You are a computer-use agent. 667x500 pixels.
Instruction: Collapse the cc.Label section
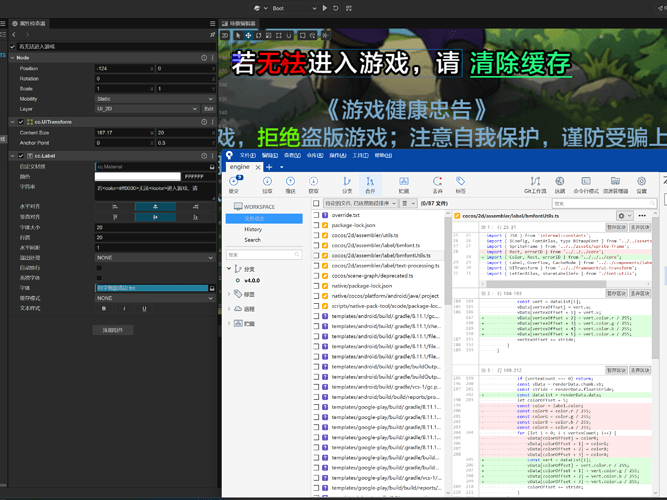pyautogui.click(x=12, y=156)
